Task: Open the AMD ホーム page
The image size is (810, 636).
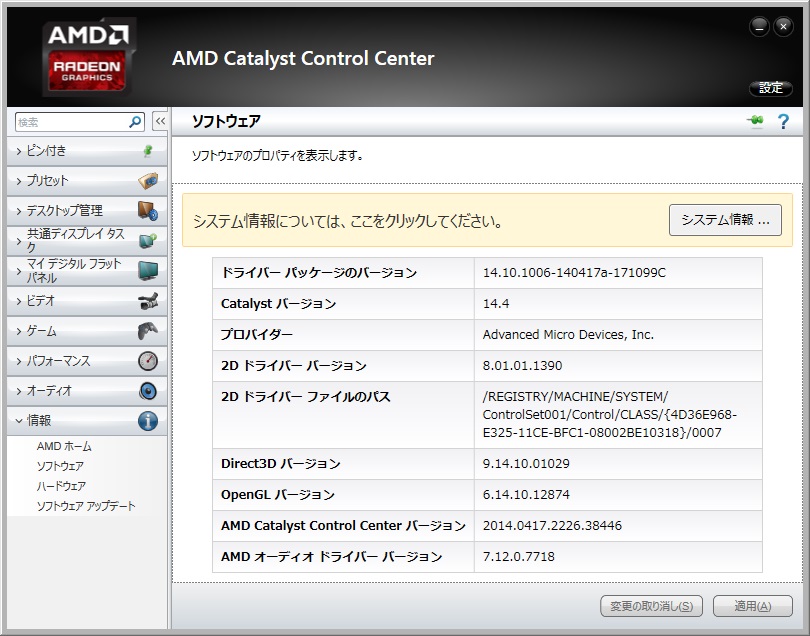Action: point(64,446)
